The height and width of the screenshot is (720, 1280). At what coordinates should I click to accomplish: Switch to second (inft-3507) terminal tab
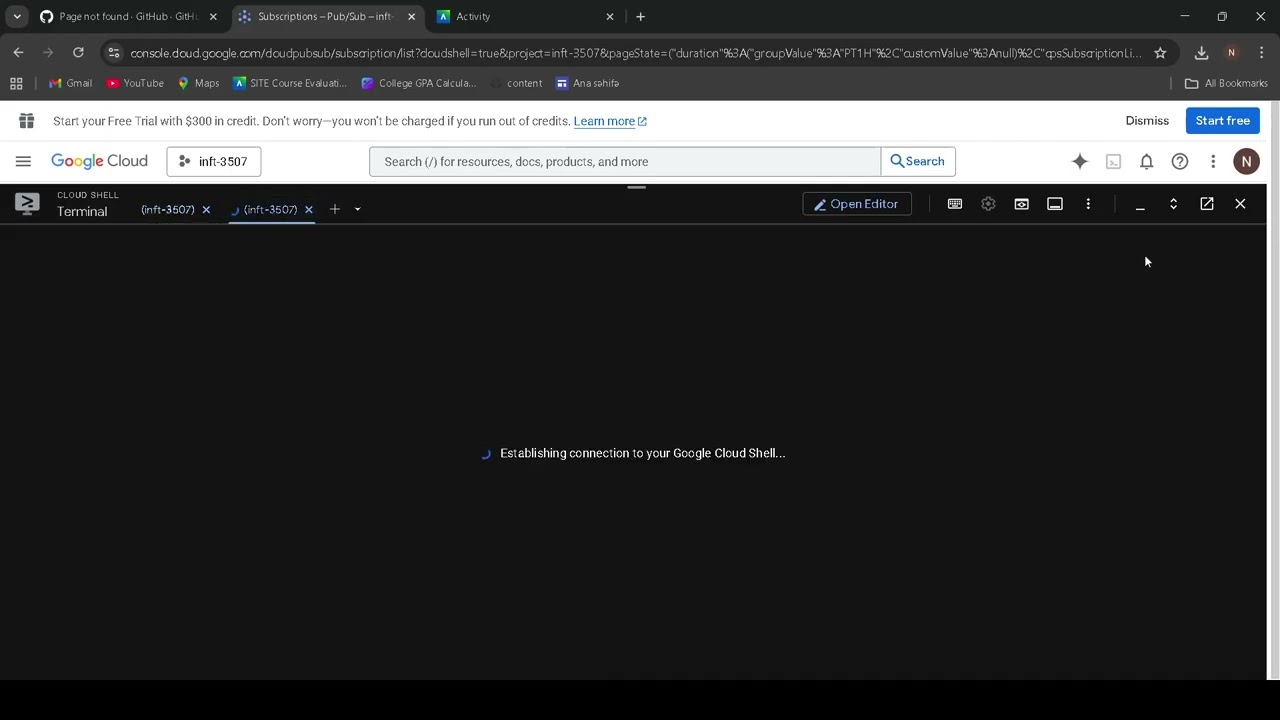point(270,210)
